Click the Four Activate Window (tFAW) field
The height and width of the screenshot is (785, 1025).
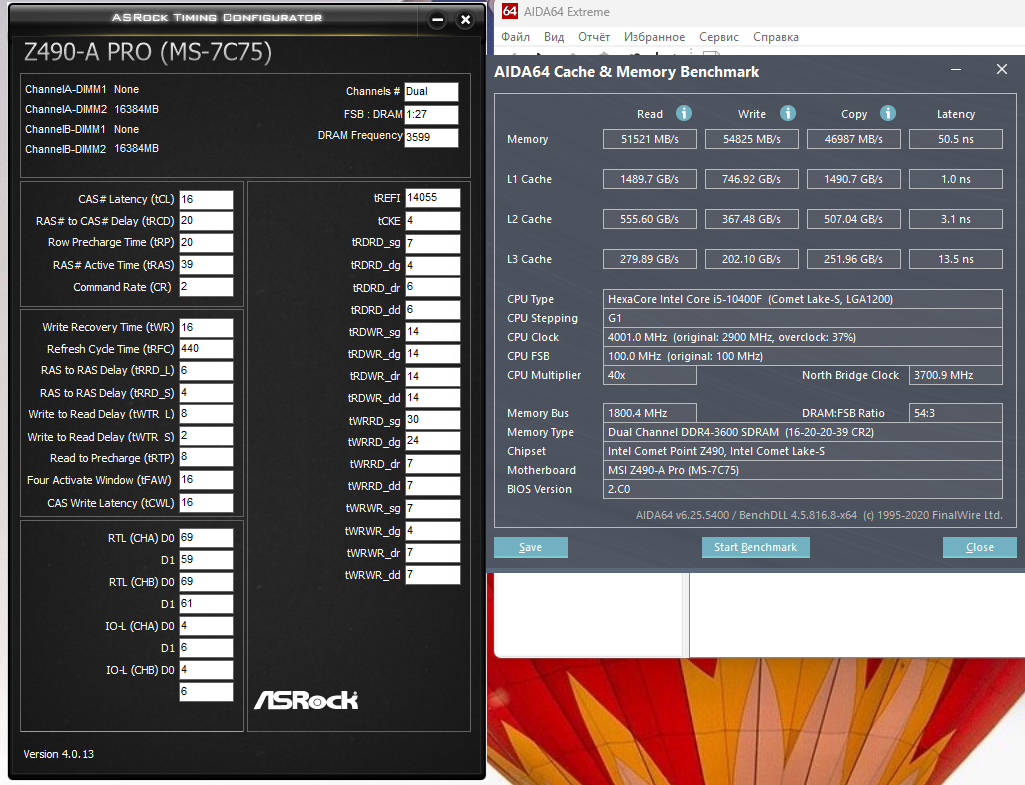point(206,480)
